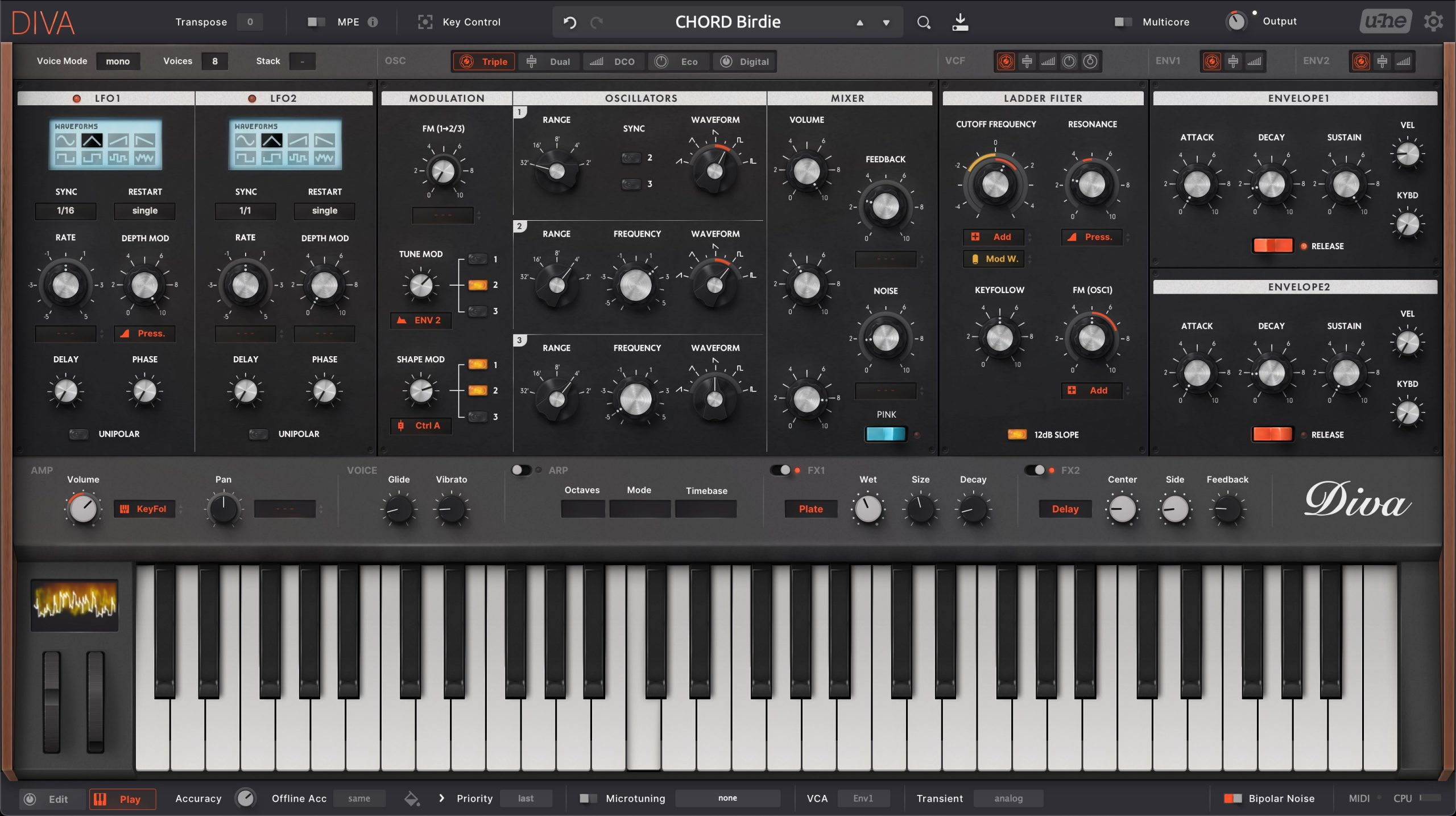Open settings via the gear icon

click(1433, 22)
